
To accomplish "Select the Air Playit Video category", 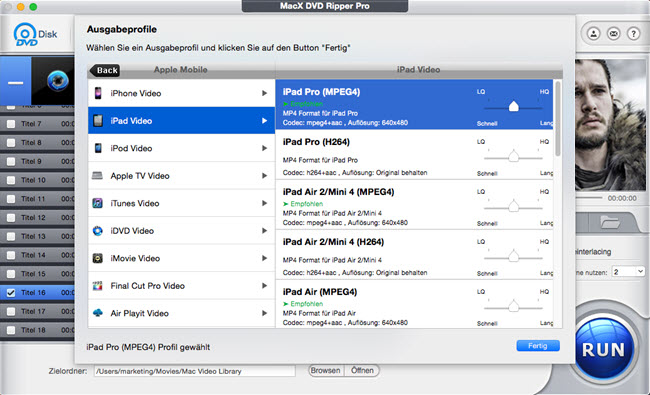I will point(182,313).
